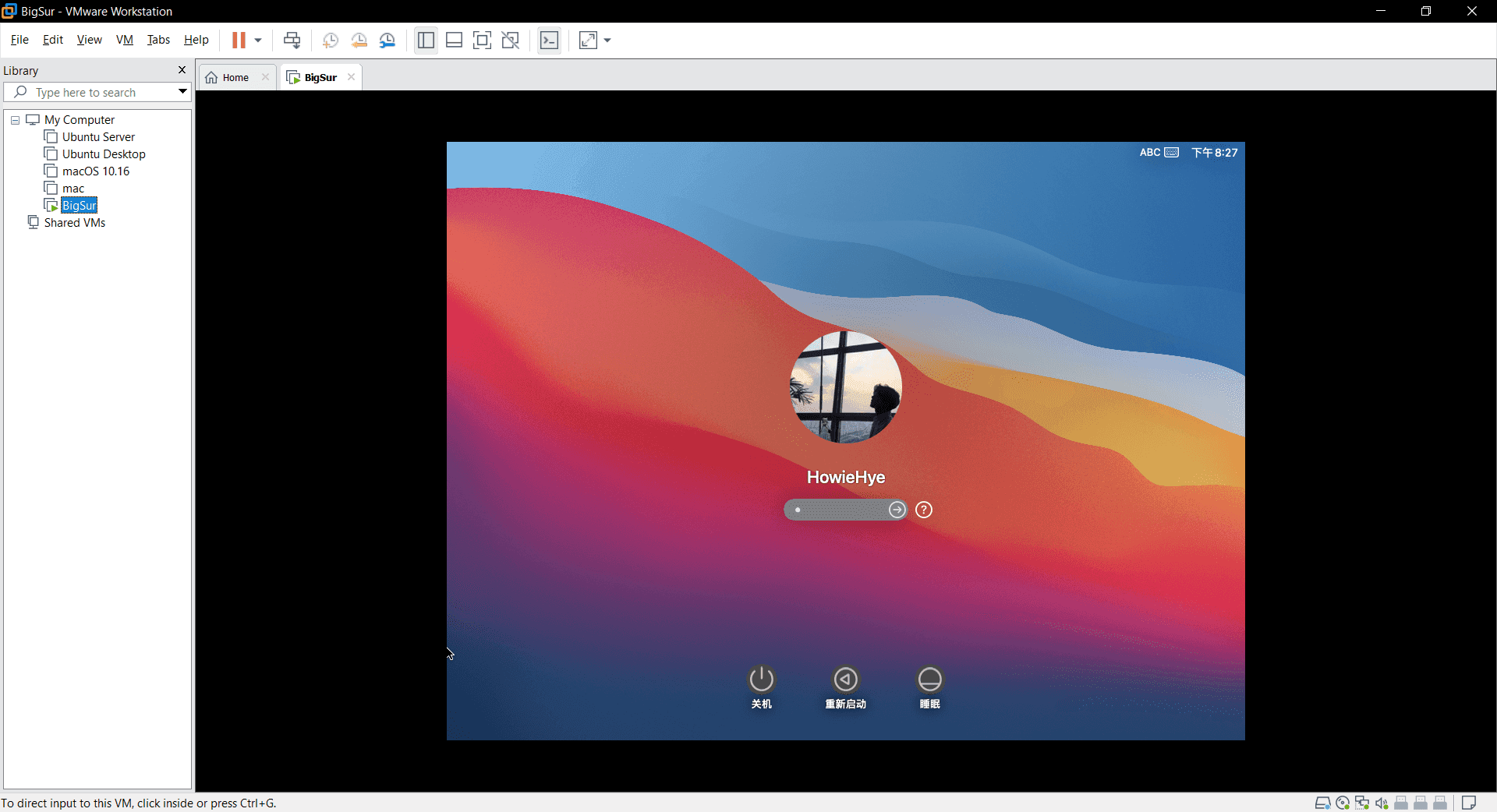Screen dimensions: 1497x812
Task: Open the Tabs menu
Action: pyautogui.click(x=158, y=40)
